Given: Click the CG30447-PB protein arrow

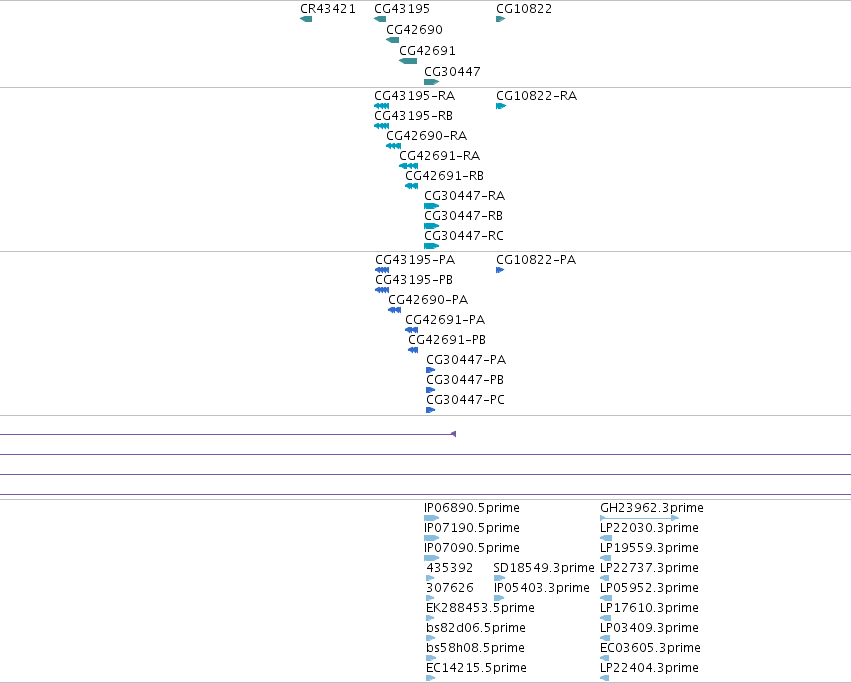Looking at the screenshot, I should click(x=430, y=390).
